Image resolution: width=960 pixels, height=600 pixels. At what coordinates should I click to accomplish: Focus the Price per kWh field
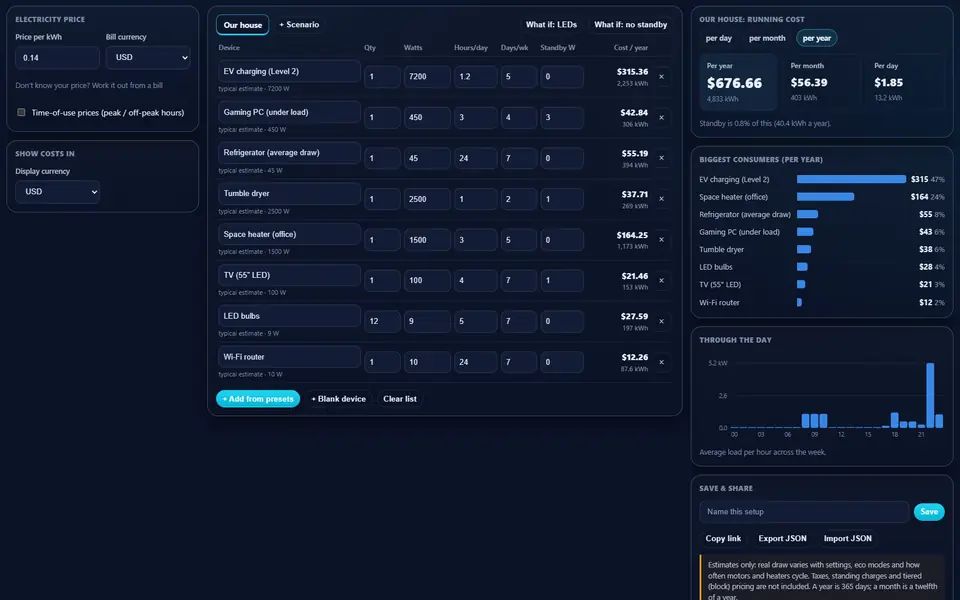(x=58, y=58)
